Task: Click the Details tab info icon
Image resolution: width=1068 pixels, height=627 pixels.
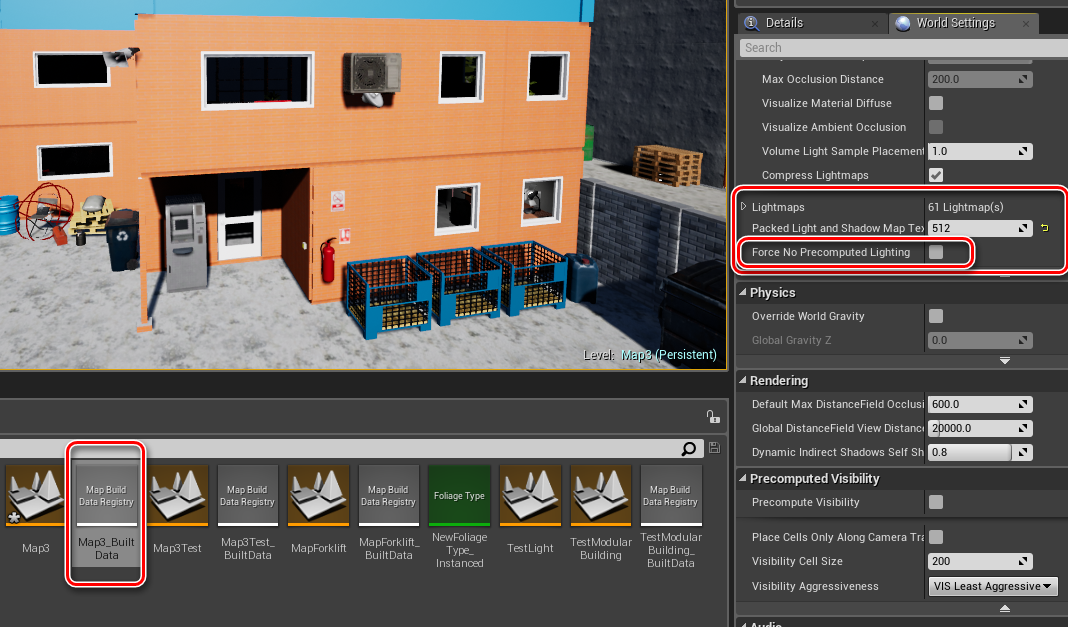Action: (x=751, y=23)
